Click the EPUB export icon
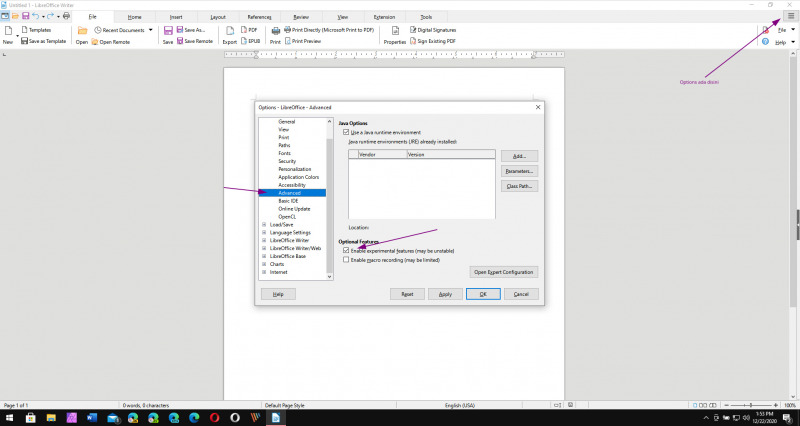The width and height of the screenshot is (800, 426). (247, 41)
